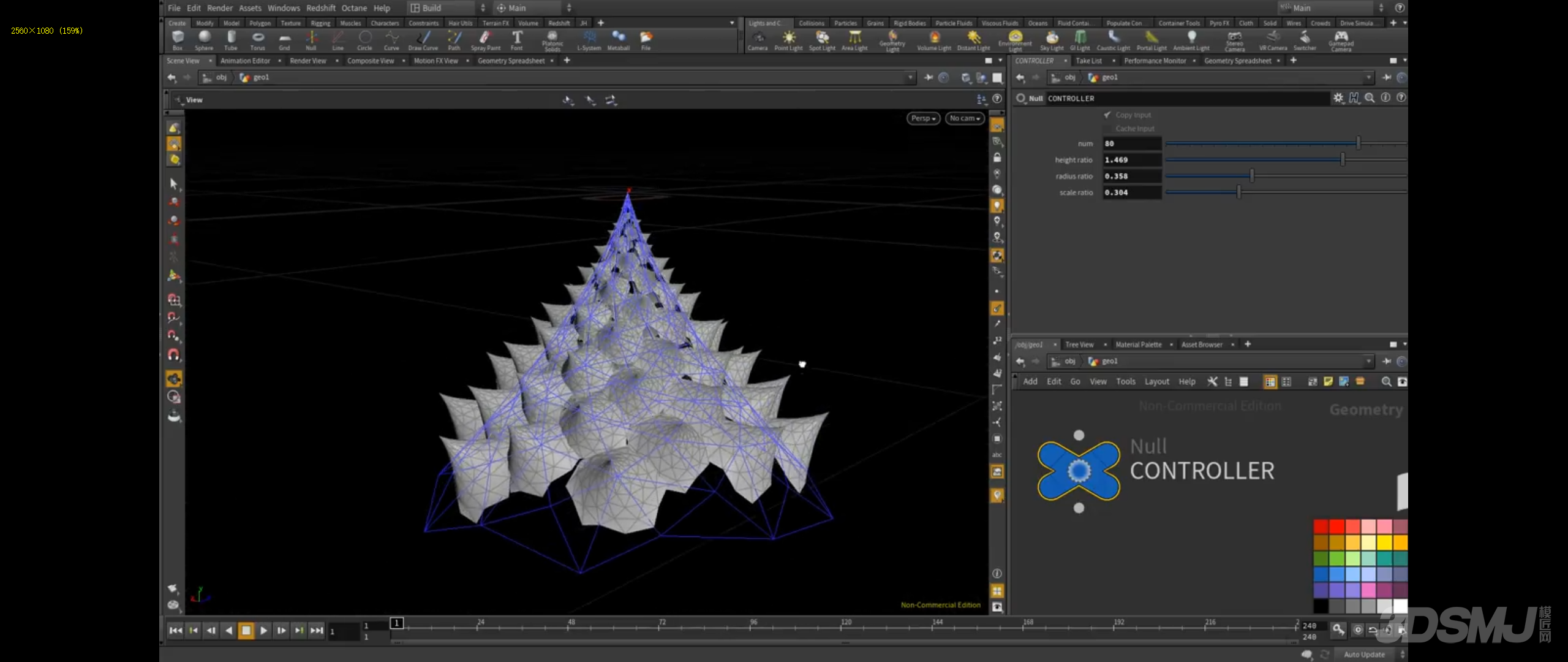Create a Grid primitive

click(x=284, y=40)
